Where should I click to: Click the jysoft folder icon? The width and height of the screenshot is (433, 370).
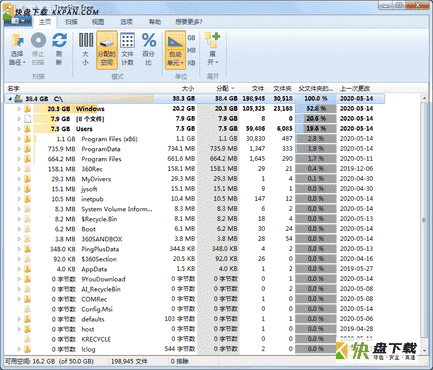click(x=27, y=189)
